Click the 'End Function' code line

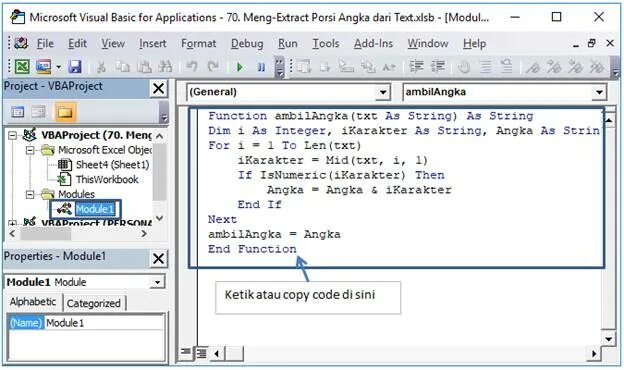pyautogui.click(x=252, y=249)
